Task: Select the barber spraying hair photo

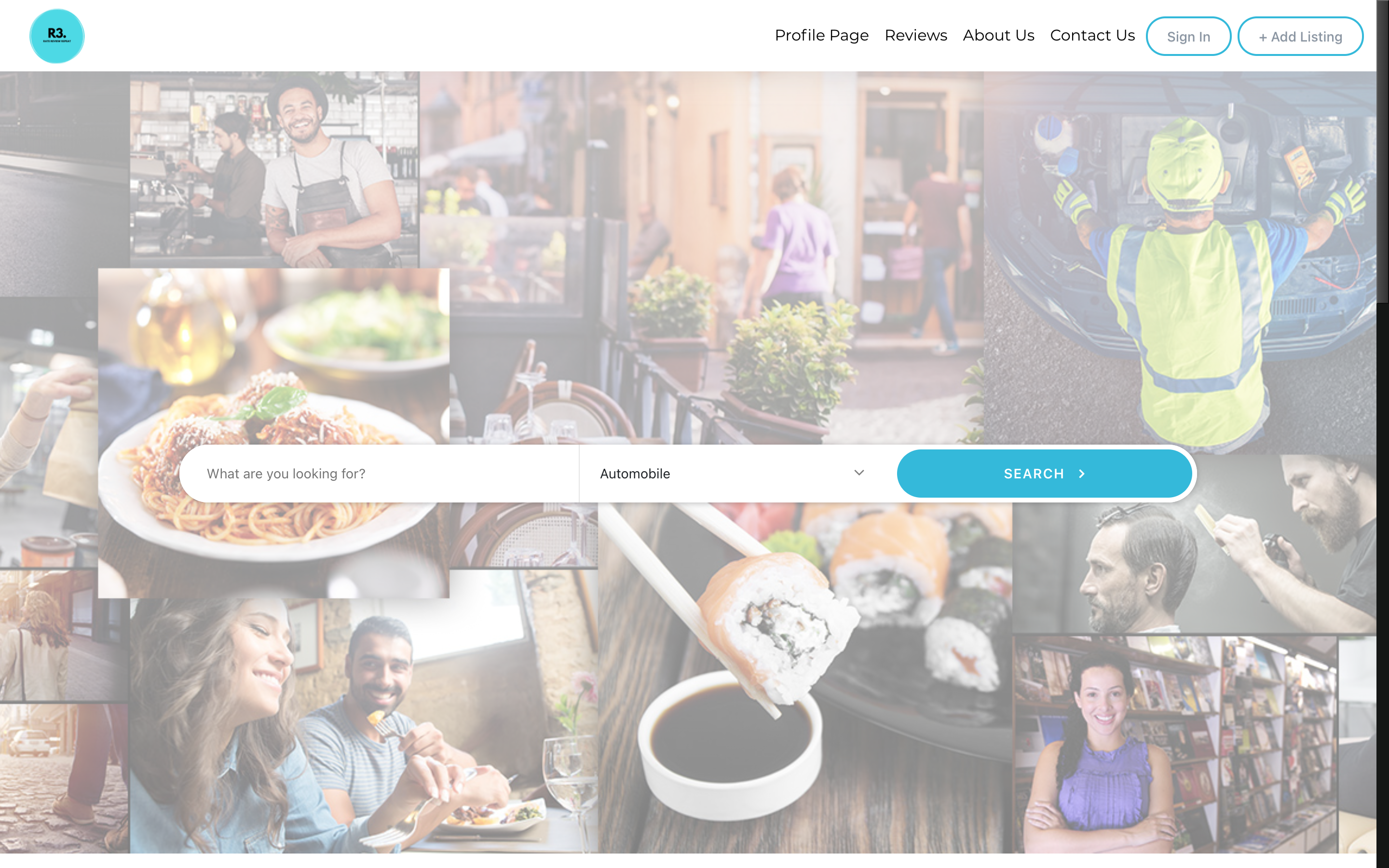Action: [1194, 543]
